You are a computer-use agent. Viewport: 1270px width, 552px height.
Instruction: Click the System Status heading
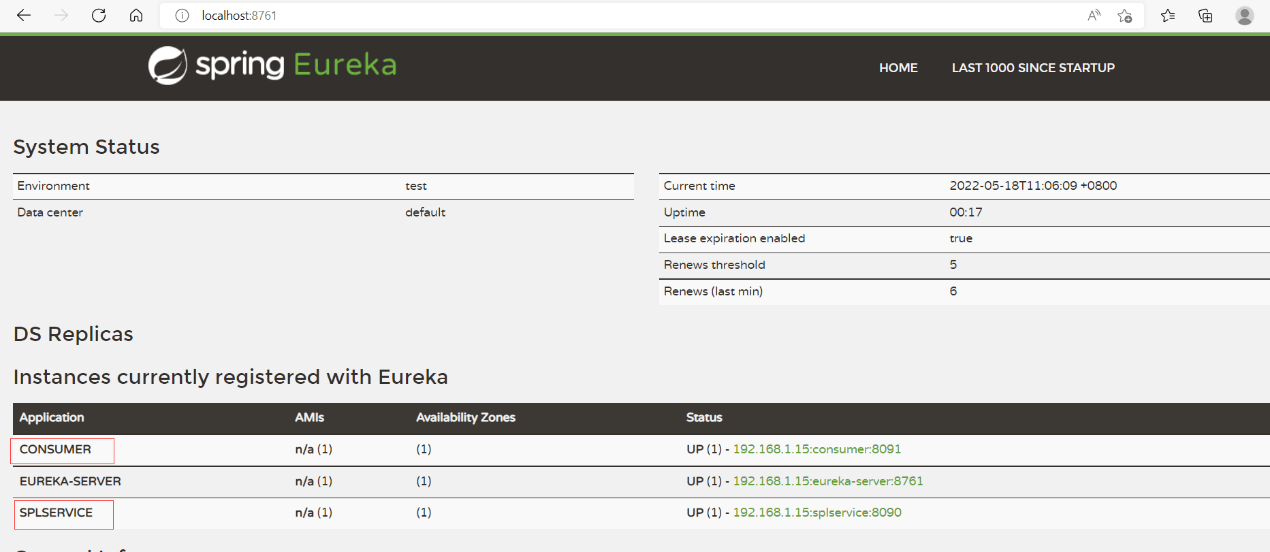coord(86,147)
